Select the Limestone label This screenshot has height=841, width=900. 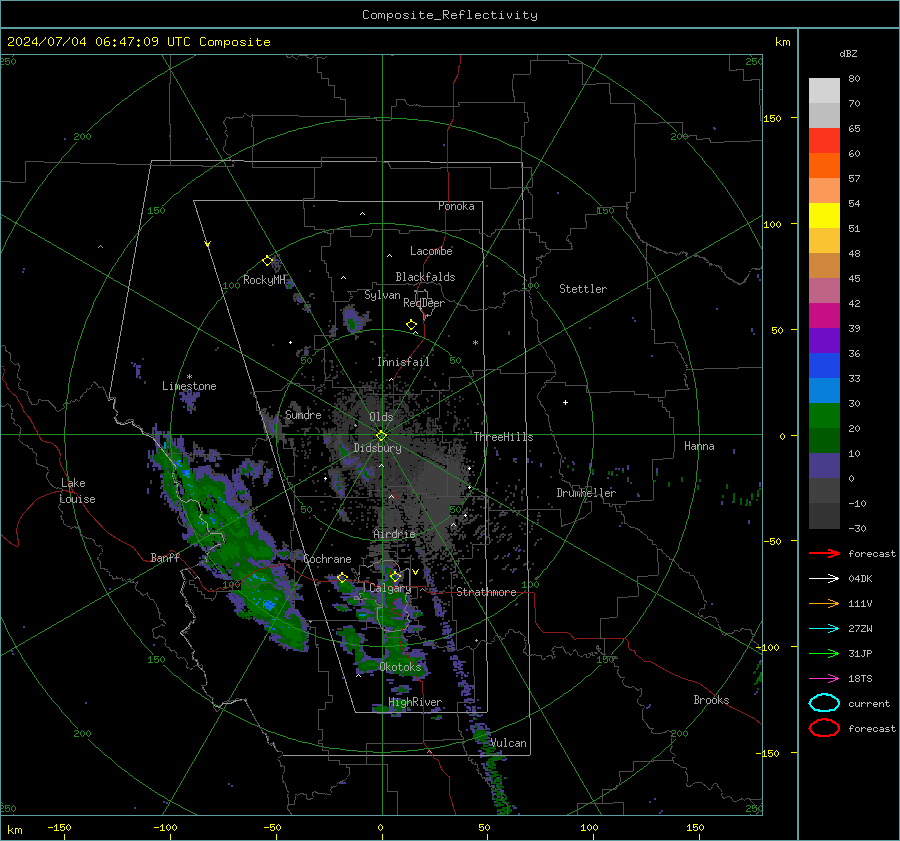[189, 386]
